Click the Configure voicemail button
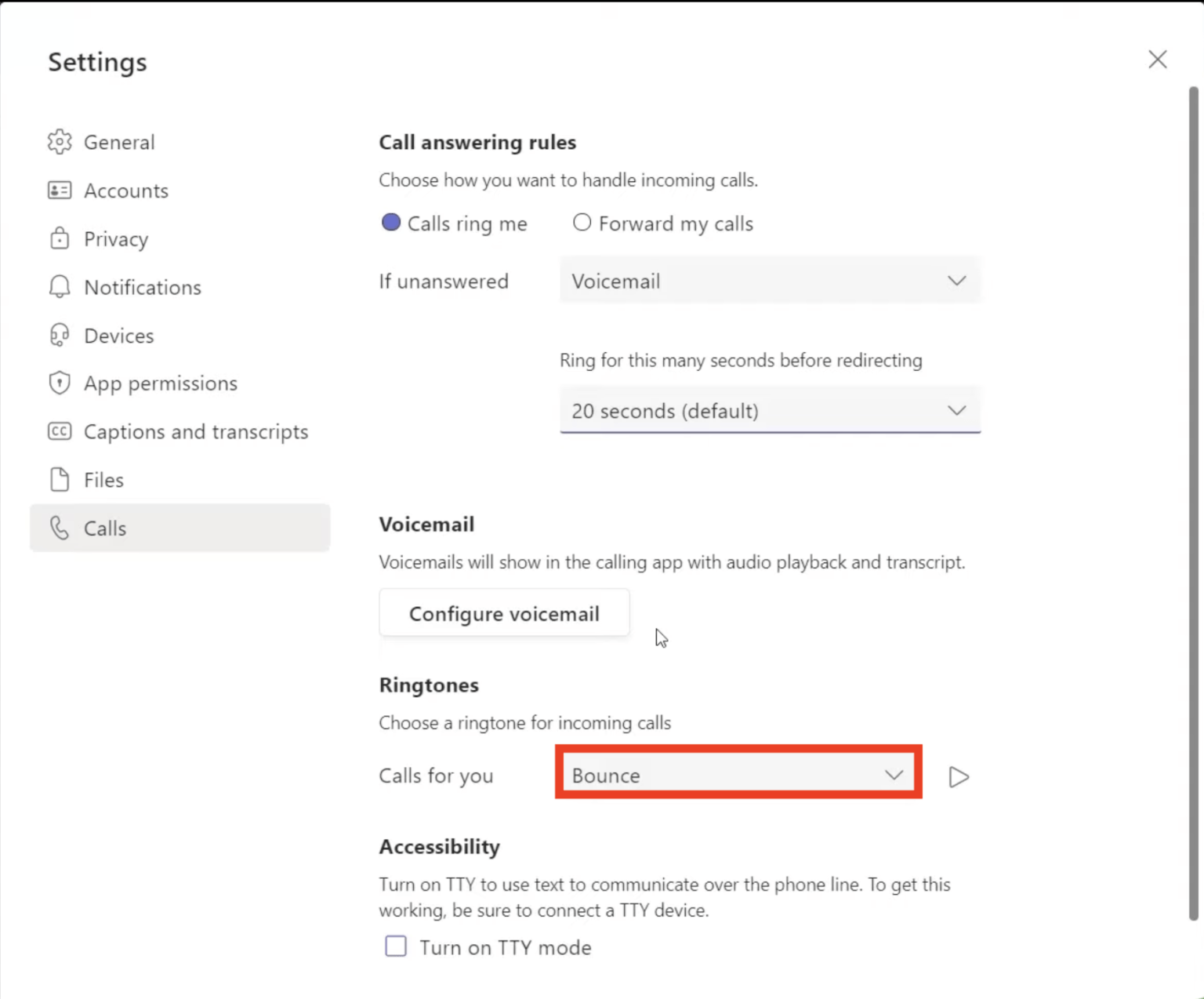Image resolution: width=1204 pixels, height=999 pixels. coord(504,613)
